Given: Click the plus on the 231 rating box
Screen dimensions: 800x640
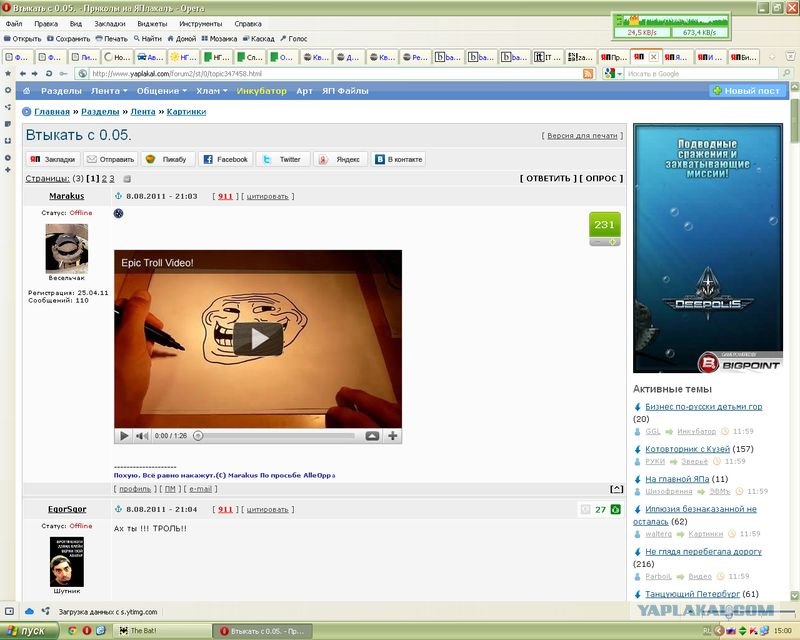Looking at the screenshot, I should pos(612,242).
